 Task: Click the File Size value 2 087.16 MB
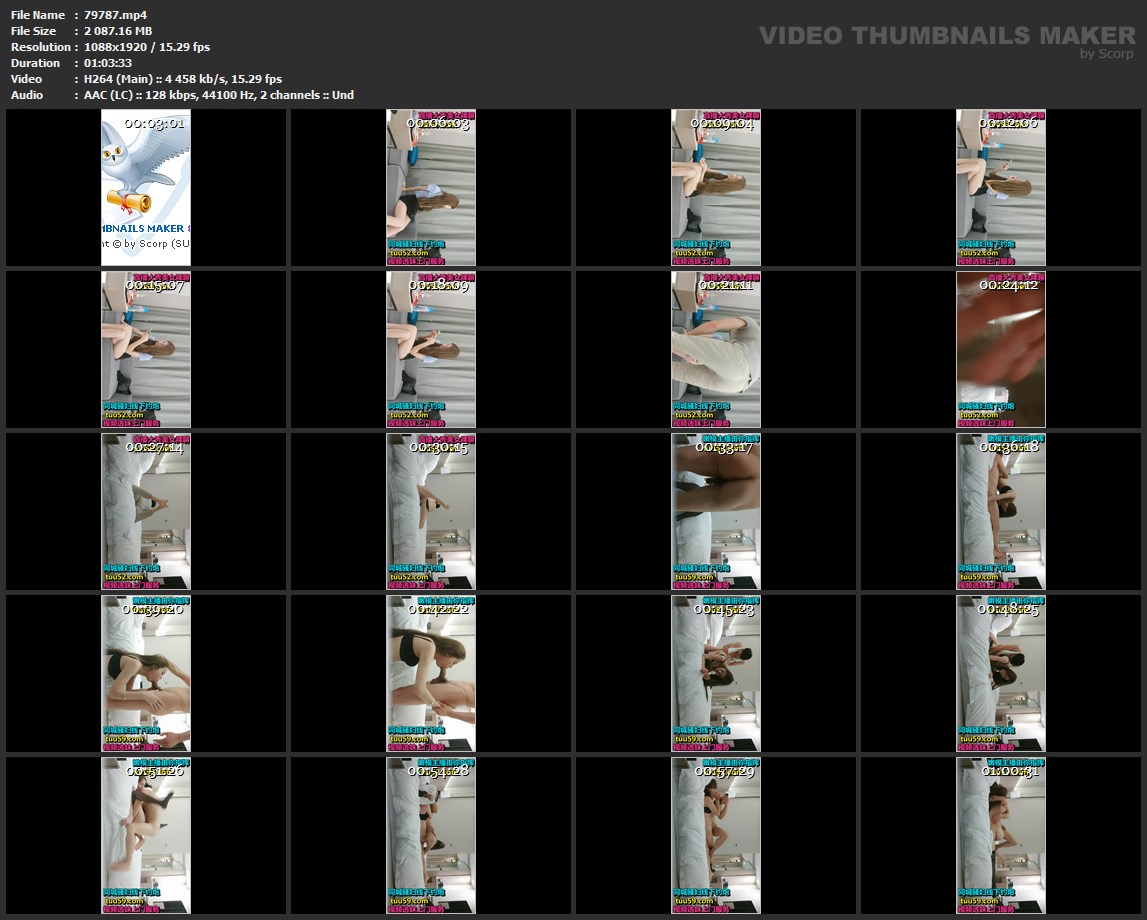(118, 31)
